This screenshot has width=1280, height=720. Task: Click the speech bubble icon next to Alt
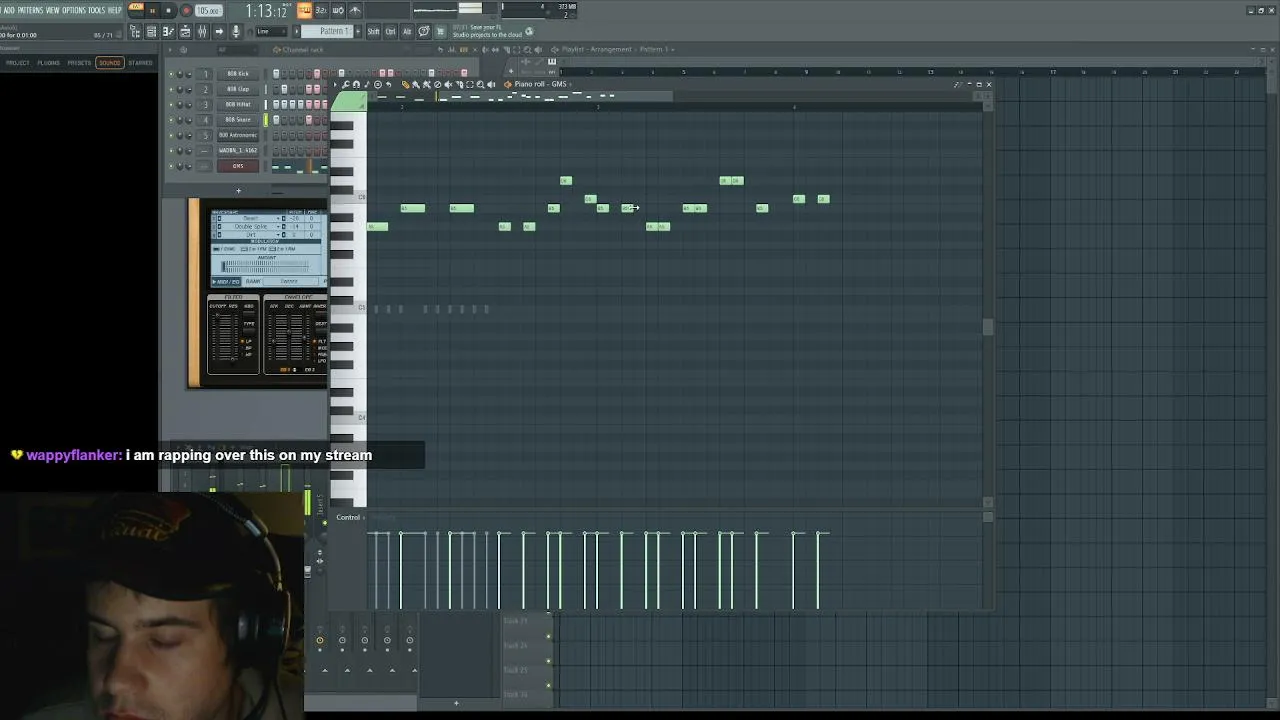click(x=423, y=32)
